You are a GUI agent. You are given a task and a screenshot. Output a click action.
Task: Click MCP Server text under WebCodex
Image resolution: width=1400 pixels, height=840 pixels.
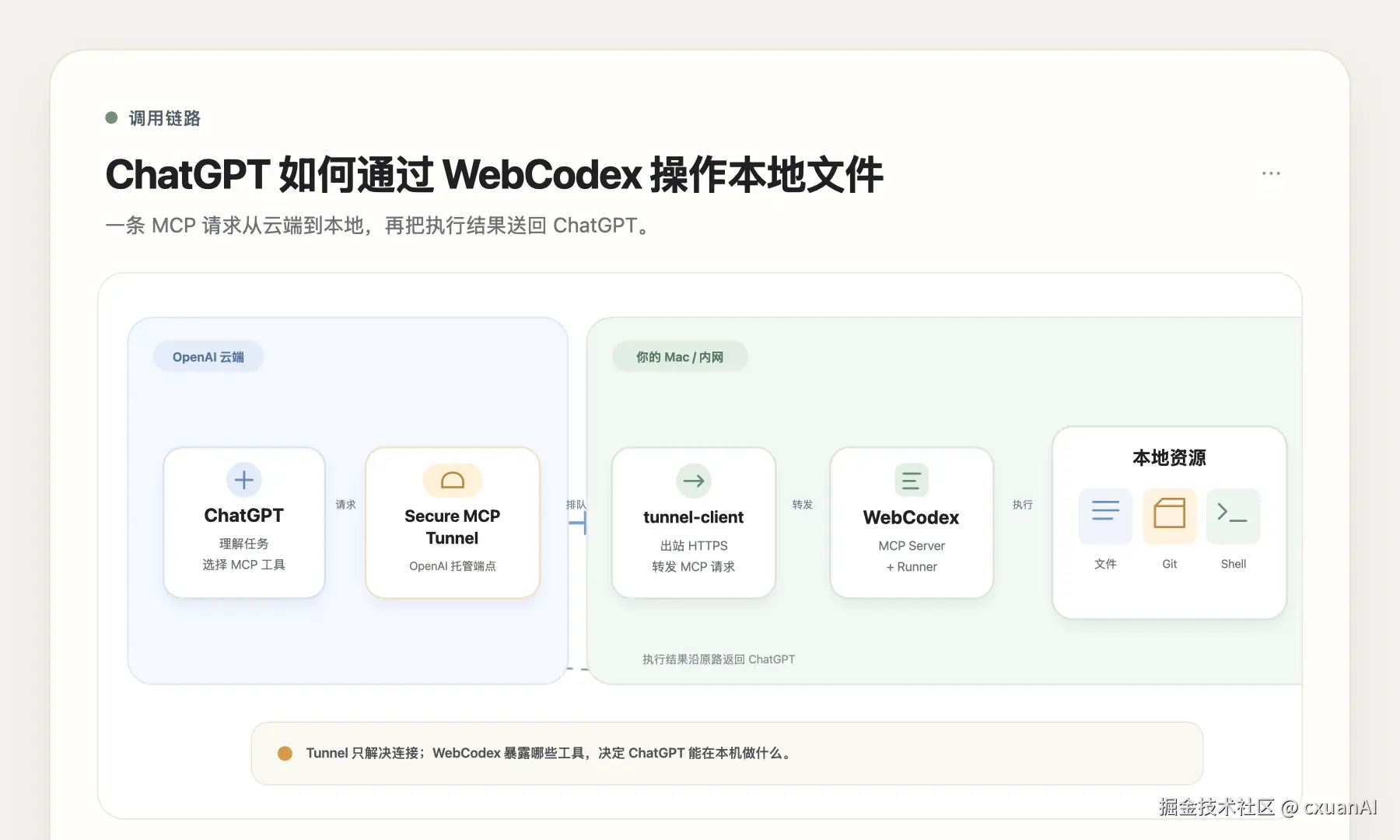[912, 546]
